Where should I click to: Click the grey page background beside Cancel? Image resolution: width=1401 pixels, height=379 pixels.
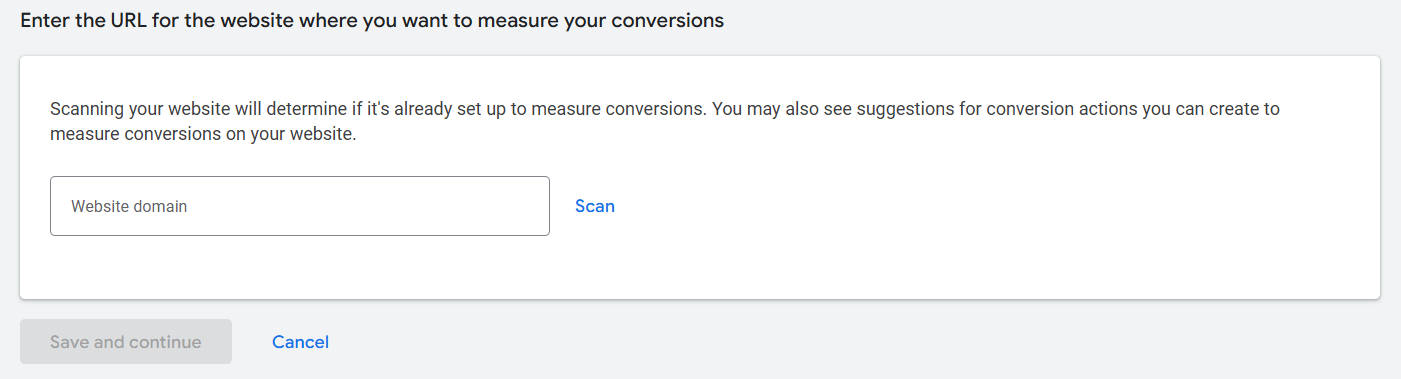point(800,342)
